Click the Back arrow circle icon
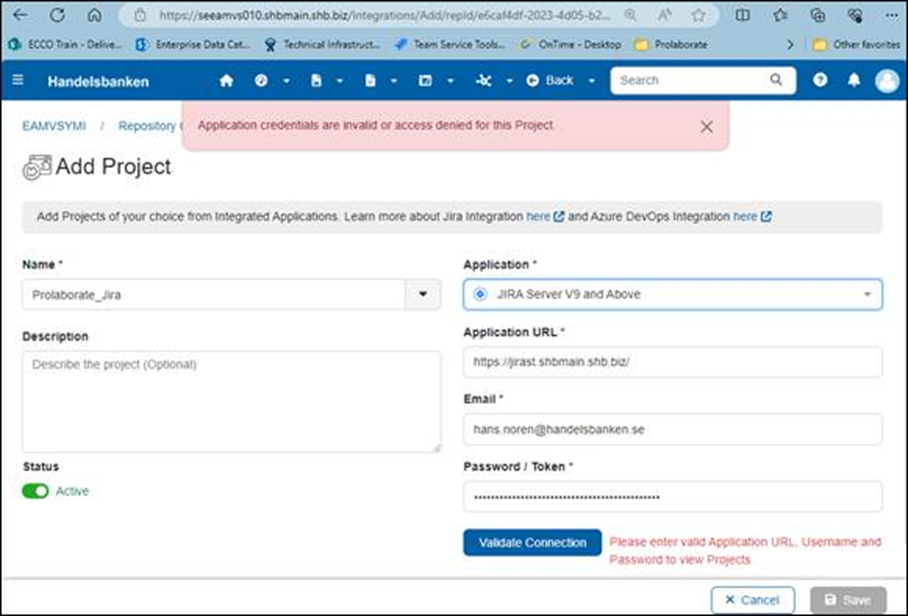The height and width of the screenshot is (616, 908). (x=533, y=80)
